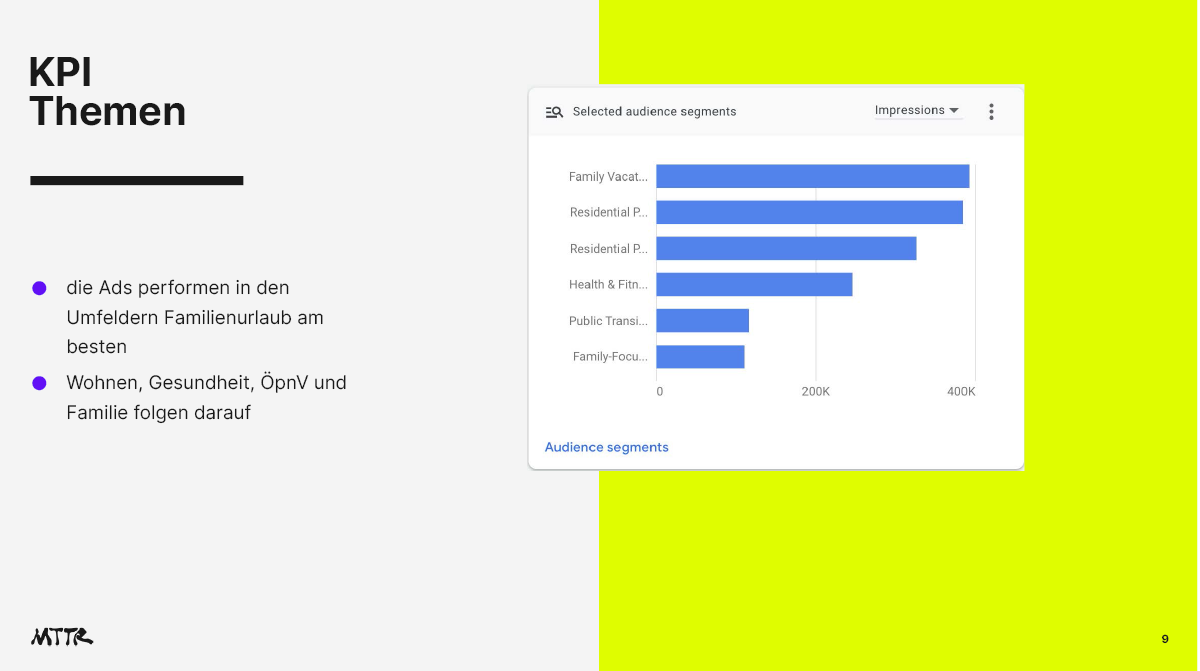Click the 'Selected audience segments' card title
Image resolution: width=1200 pixels, height=671 pixels.
(x=654, y=112)
